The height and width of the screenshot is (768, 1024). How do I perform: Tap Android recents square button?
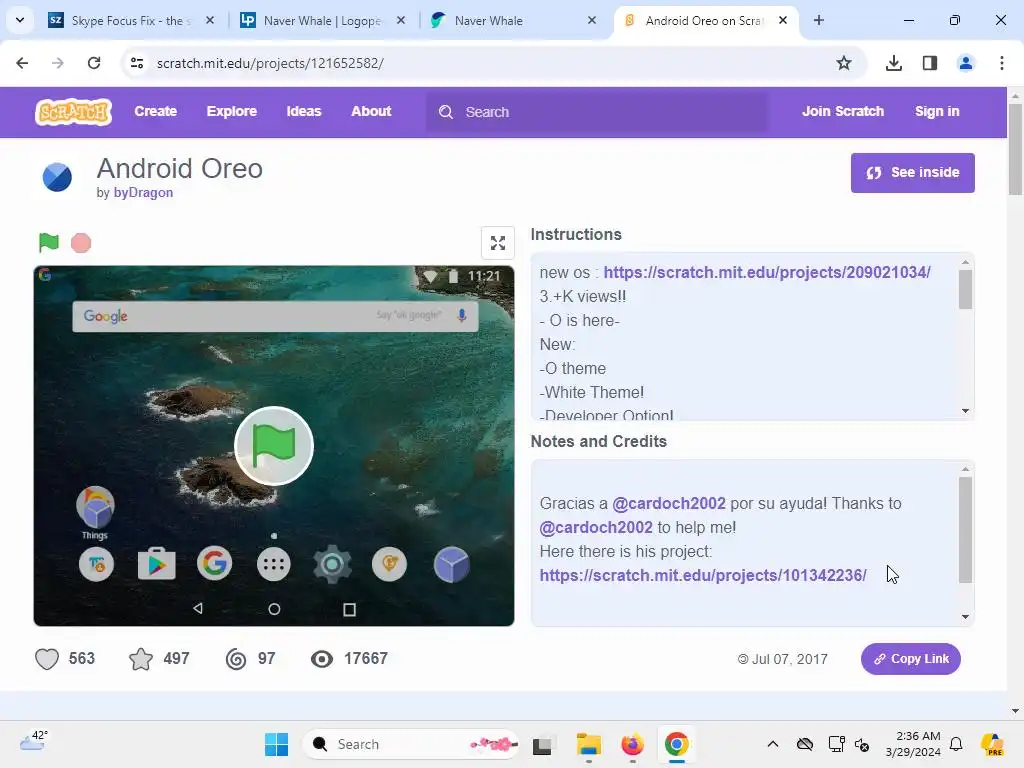(x=349, y=609)
